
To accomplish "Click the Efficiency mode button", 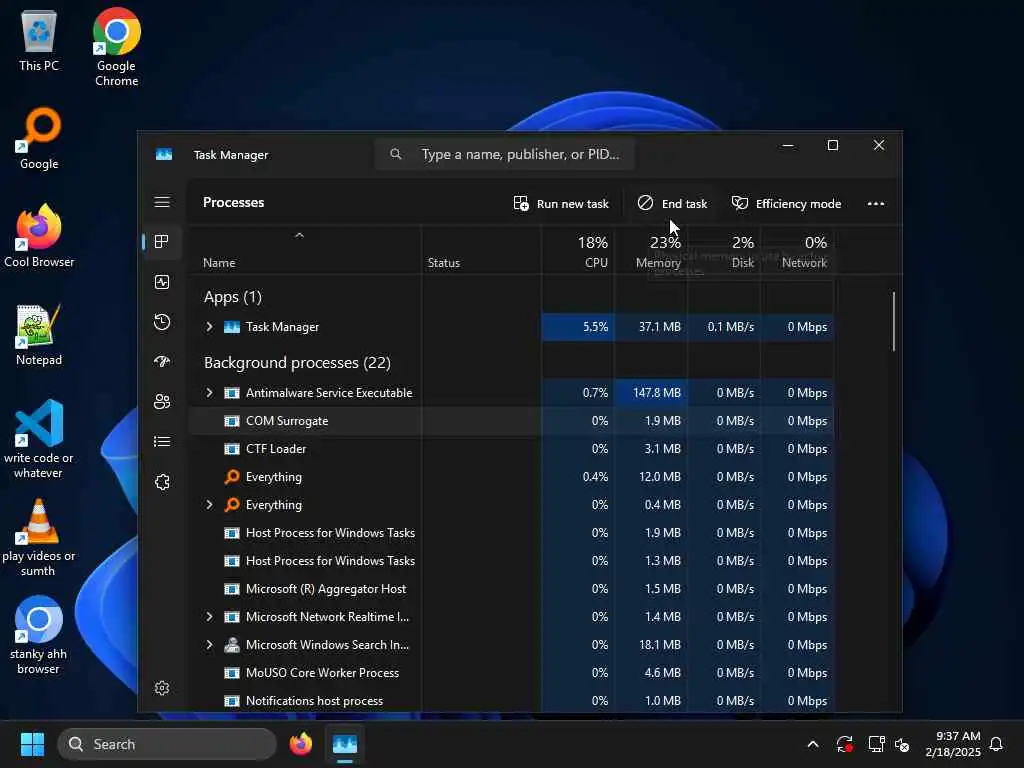I will pos(786,203).
